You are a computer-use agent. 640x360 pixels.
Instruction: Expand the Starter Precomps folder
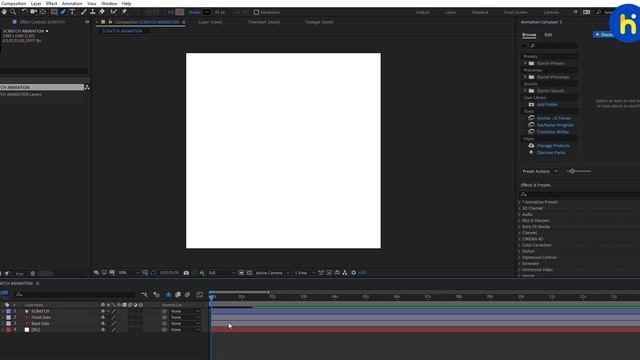pos(525,77)
